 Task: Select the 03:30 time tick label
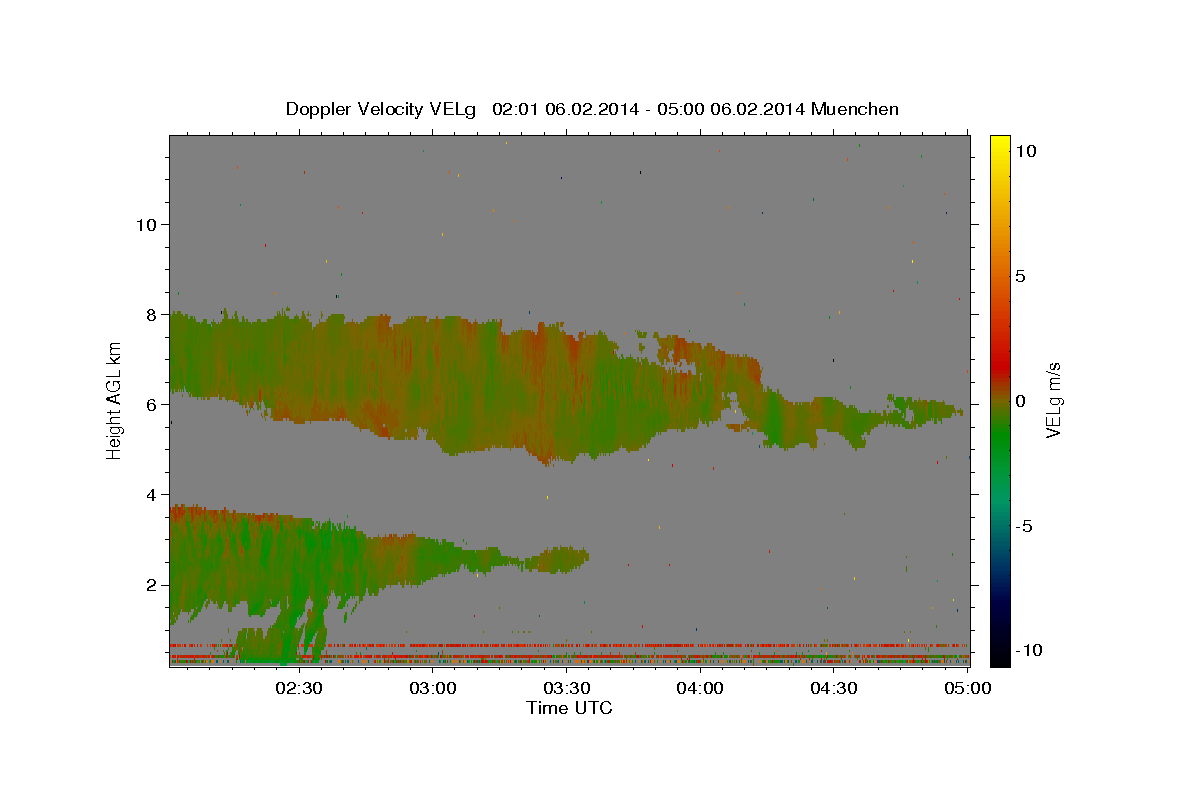(566, 688)
